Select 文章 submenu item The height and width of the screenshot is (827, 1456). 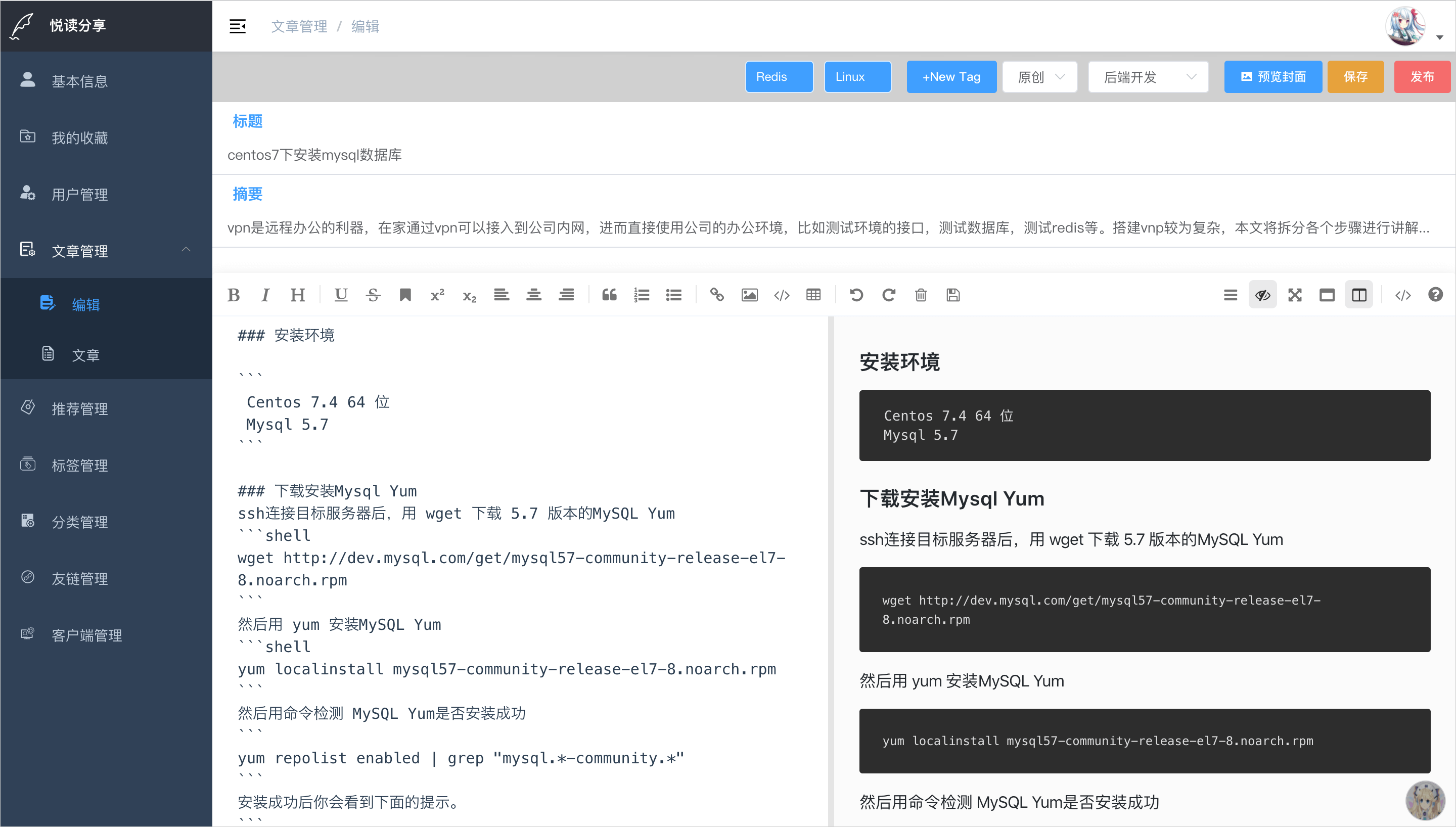pos(85,354)
